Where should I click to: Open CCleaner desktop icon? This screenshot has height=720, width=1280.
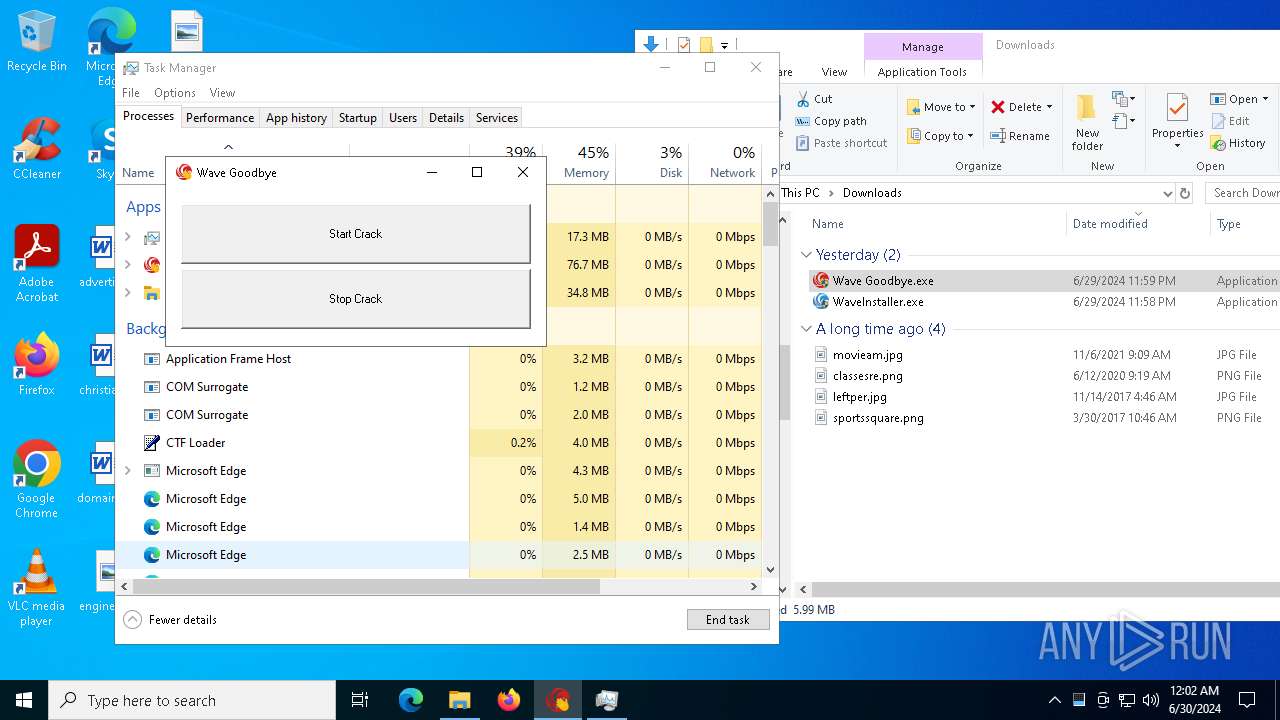[37, 150]
